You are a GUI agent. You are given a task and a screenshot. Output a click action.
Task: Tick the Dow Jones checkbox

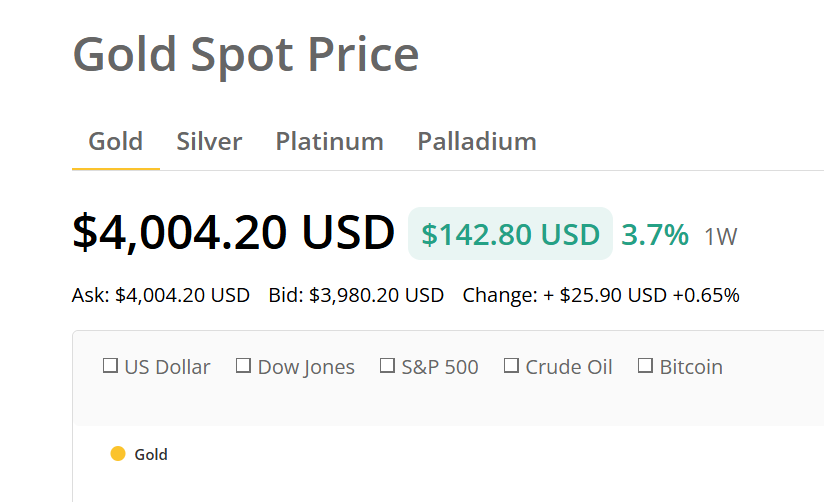click(x=243, y=366)
